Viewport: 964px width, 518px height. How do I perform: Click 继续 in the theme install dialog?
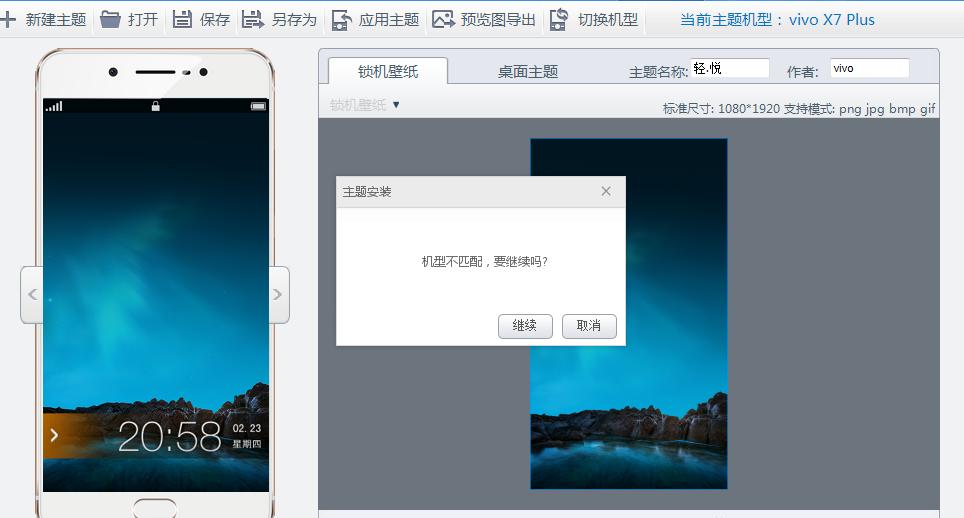(x=525, y=326)
